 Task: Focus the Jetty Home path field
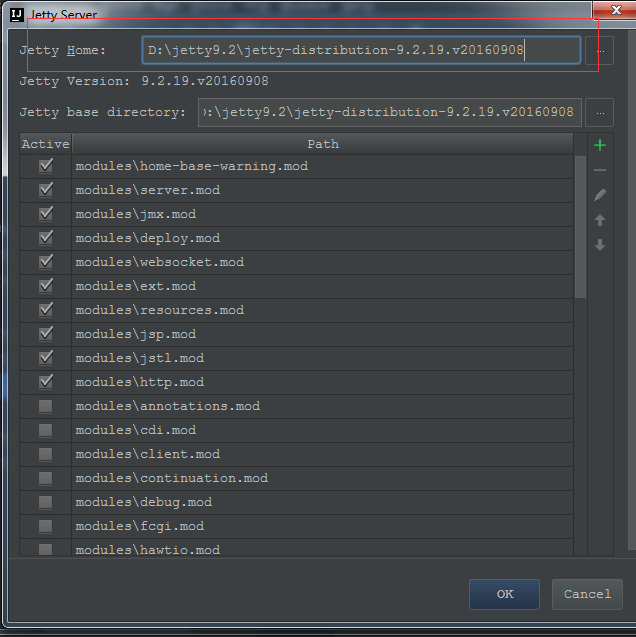click(361, 50)
